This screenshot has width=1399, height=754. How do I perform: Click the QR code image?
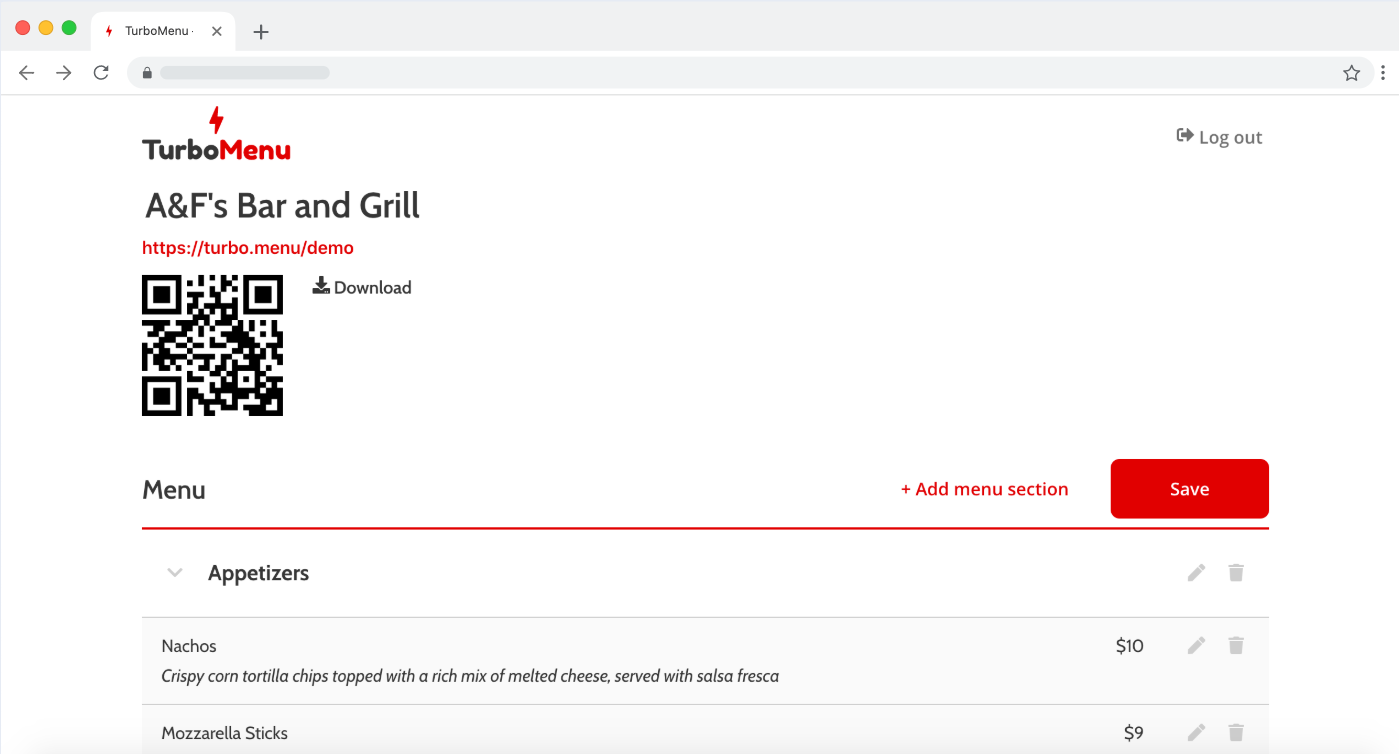coord(212,345)
